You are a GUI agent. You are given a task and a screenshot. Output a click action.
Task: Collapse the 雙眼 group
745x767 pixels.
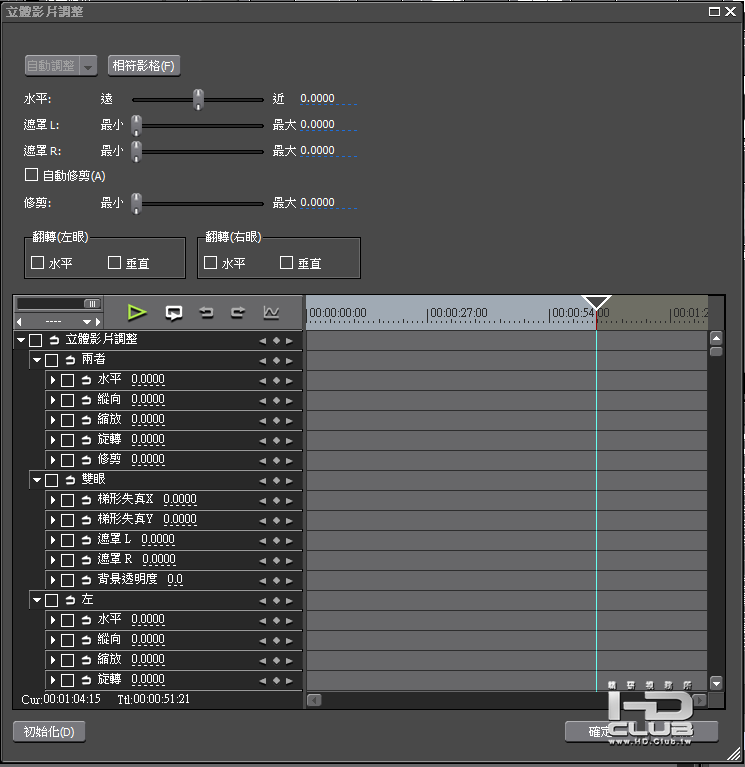(x=37, y=480)
